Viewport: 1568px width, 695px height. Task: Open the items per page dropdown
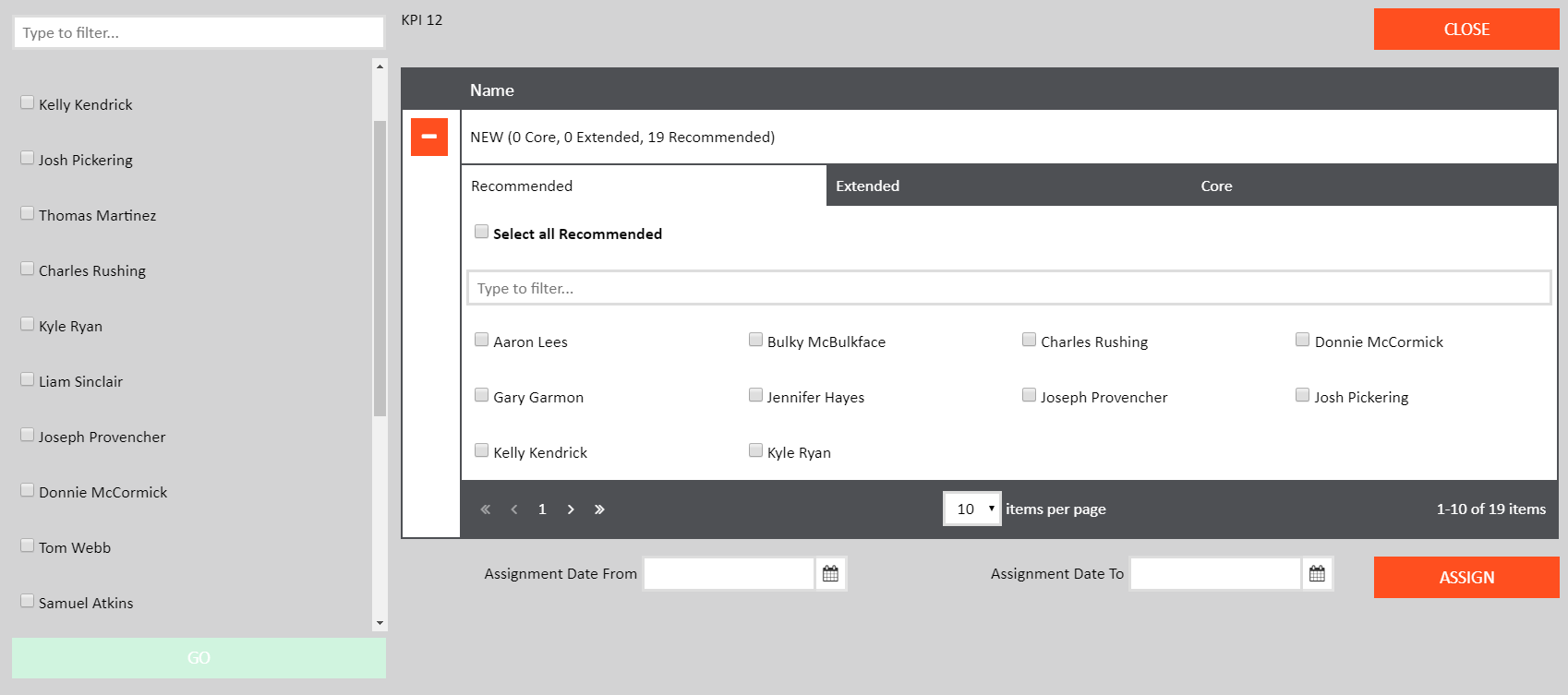(x=971, y=509)
